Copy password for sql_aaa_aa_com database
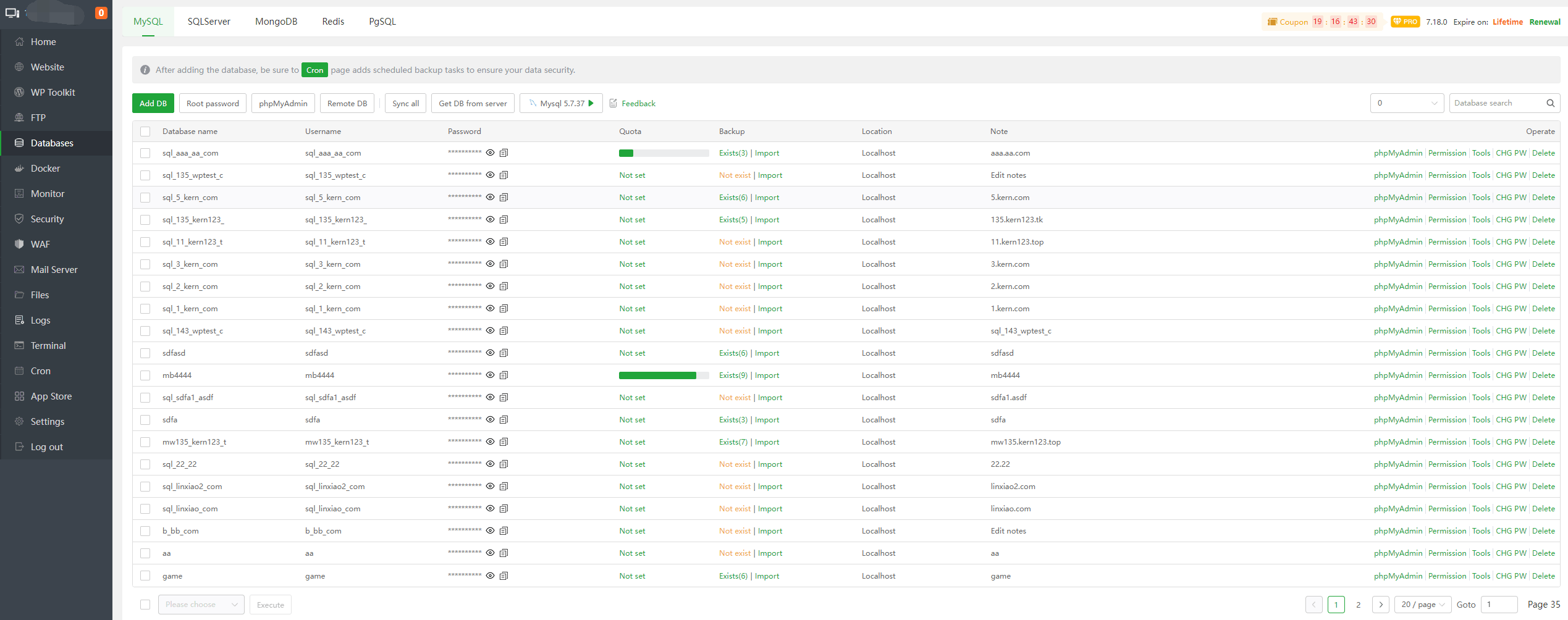 504,153
